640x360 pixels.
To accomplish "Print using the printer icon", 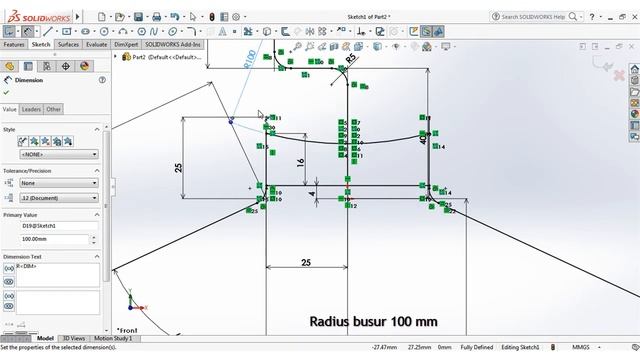I will click(x=156, y=17).
